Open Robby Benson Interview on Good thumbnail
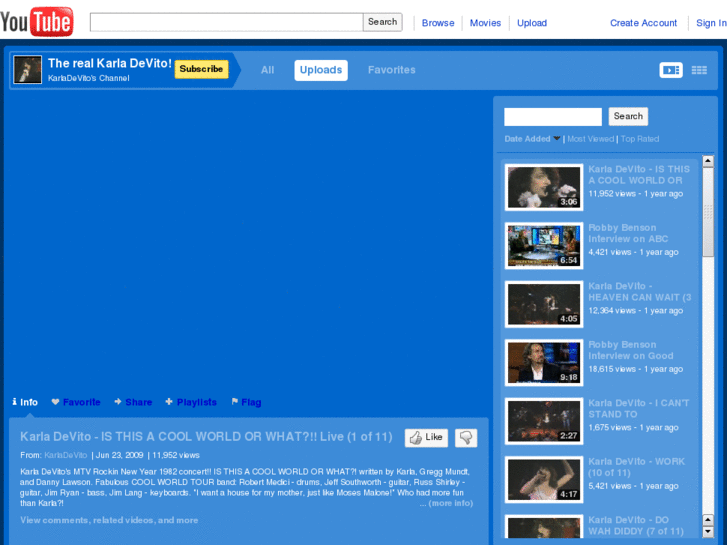 pos(544,363)
